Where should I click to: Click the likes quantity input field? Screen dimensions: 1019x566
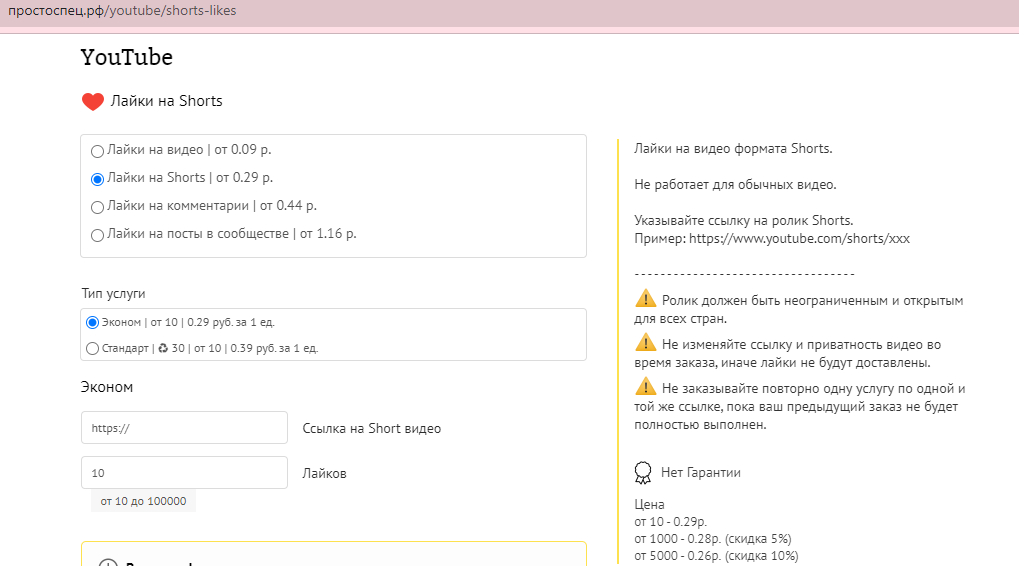185,472
